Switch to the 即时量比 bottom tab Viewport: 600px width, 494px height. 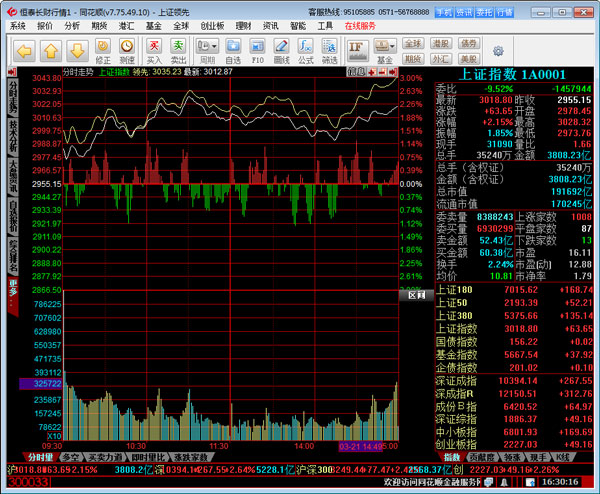point(148,457)
